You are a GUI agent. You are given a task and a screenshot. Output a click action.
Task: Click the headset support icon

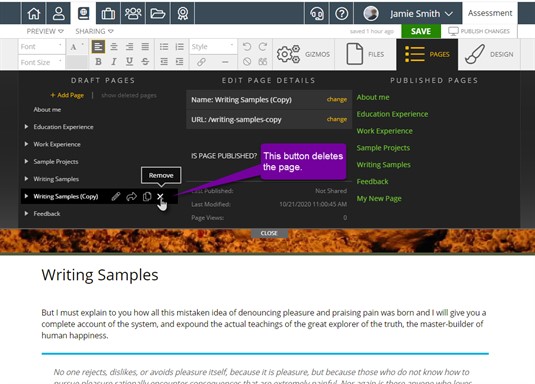click(317, 13)
